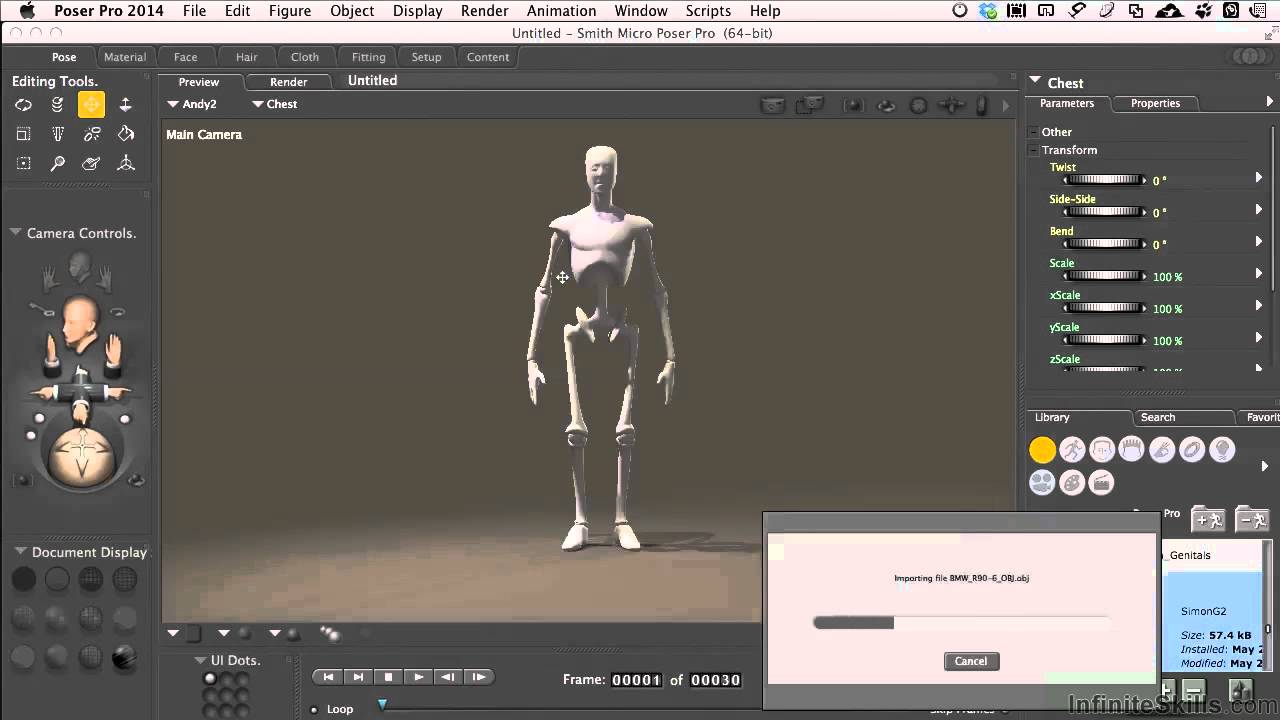Select the magnifier tool in Editing Tools

pyautogui.click(x=58, y=163)
